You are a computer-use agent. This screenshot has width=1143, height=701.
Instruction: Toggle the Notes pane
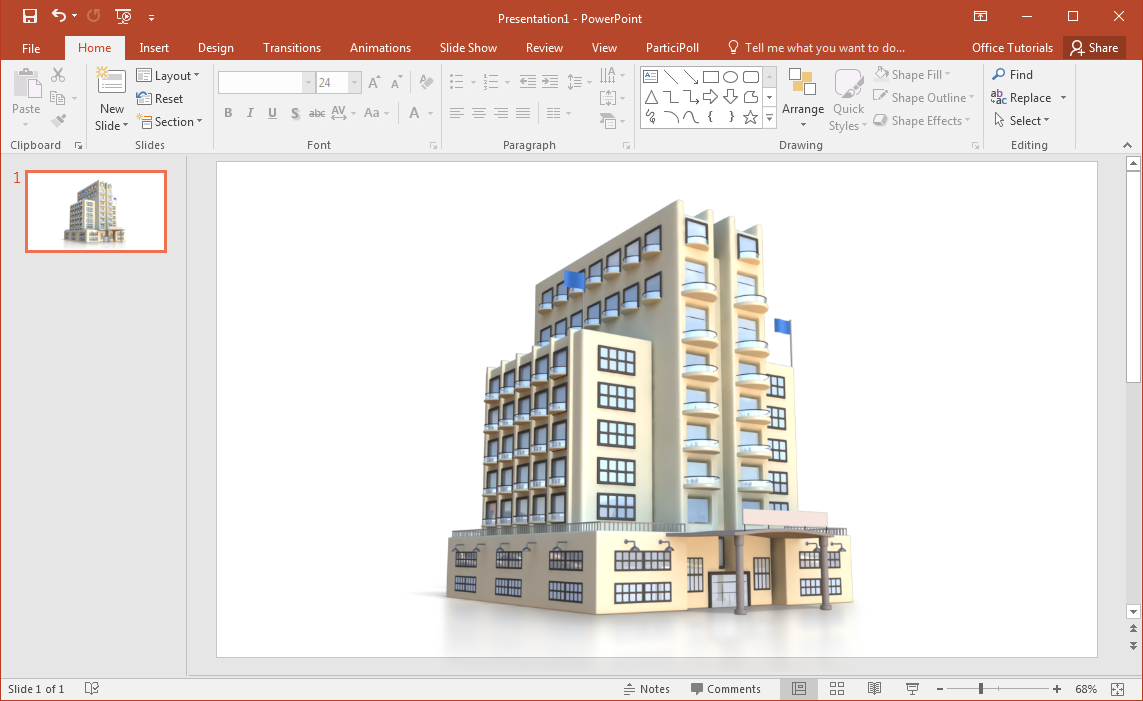coord(646,689)
